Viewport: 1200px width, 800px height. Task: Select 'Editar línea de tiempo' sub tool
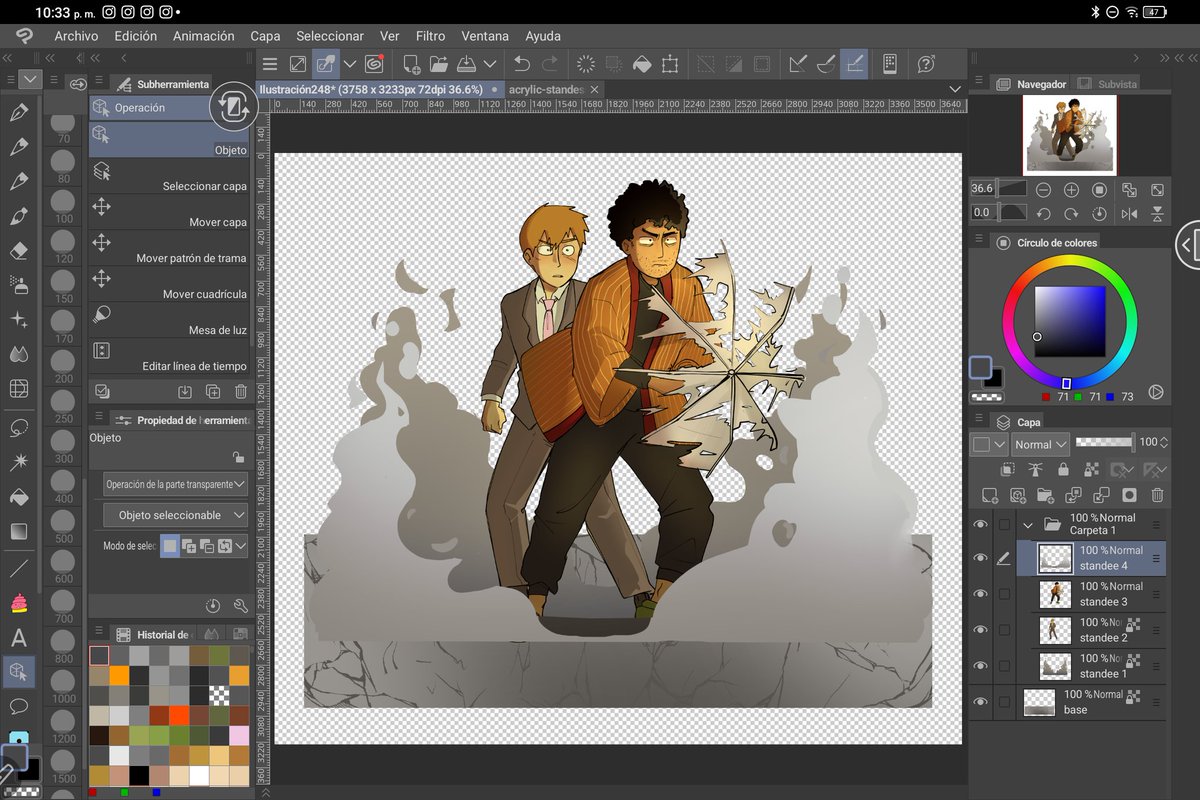tap(170, 356)
